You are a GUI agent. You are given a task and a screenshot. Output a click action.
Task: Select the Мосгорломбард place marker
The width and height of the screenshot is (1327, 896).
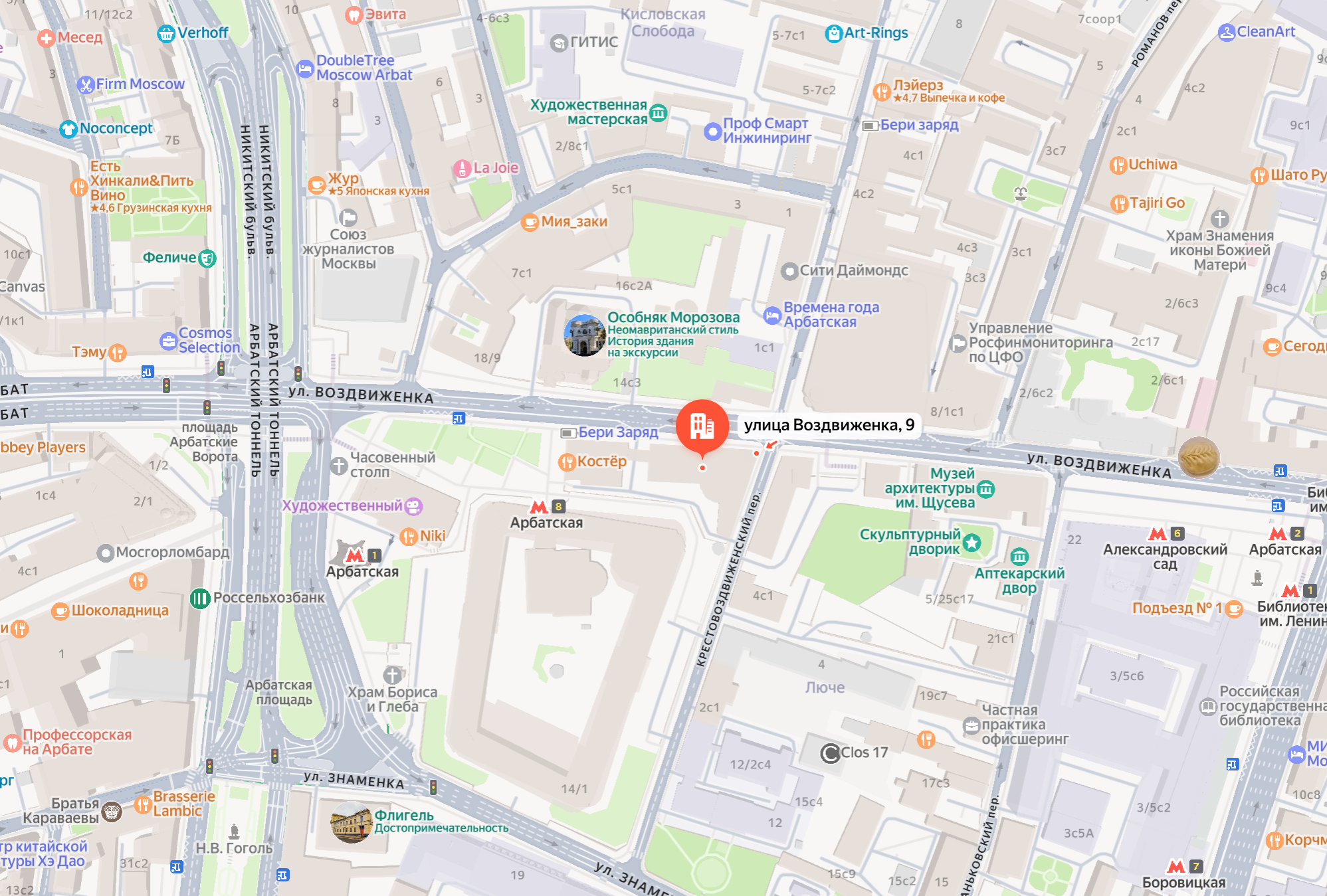click(105, 553)
